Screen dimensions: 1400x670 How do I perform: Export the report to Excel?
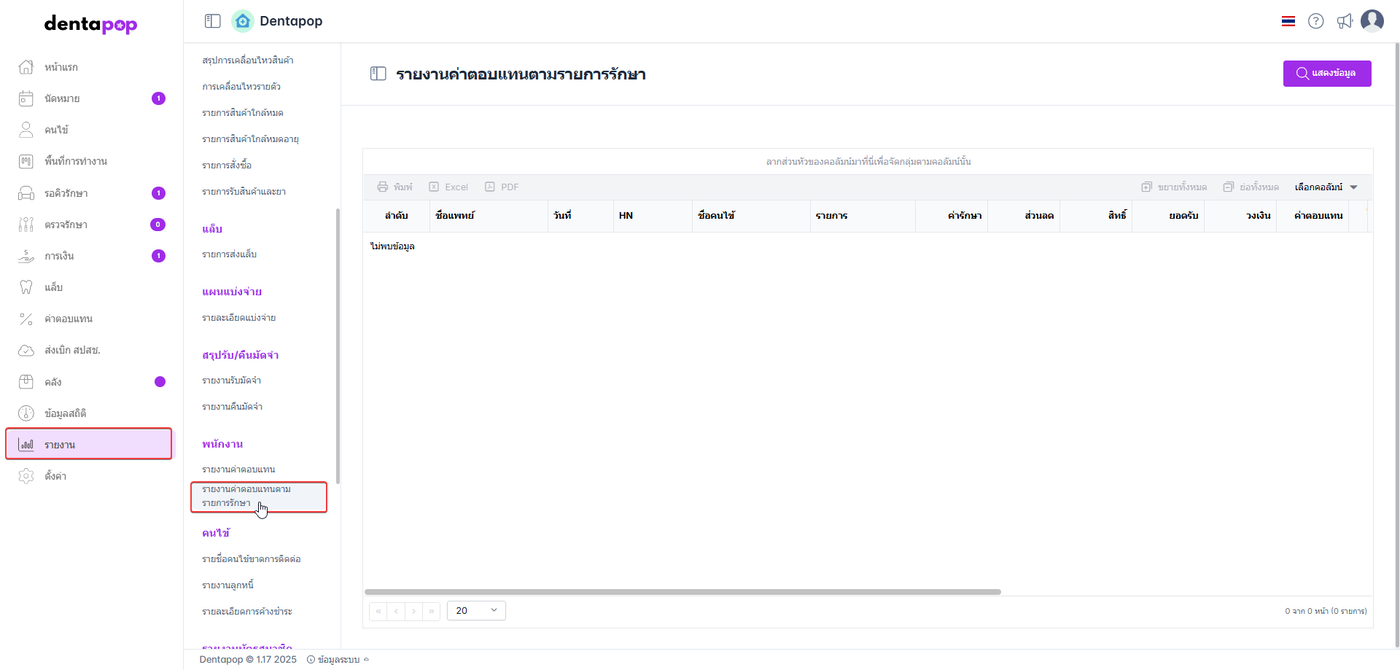(448, 187)
